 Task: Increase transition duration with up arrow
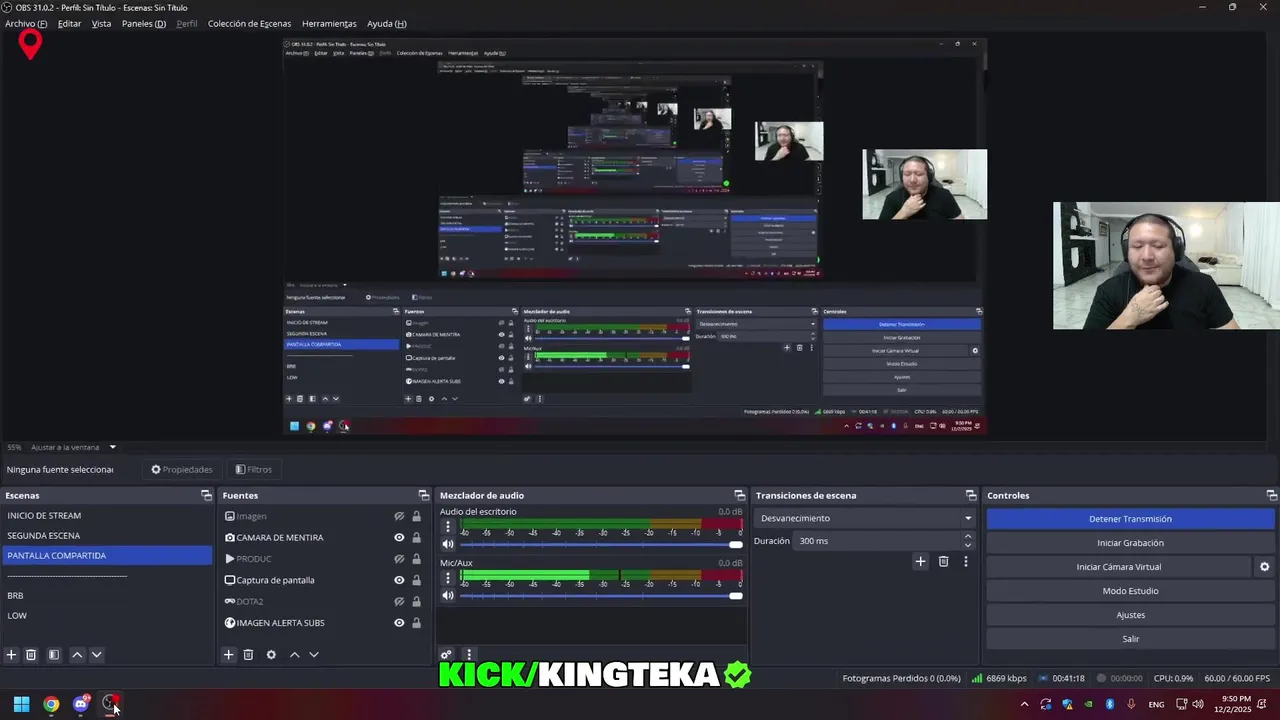[x=967, y=537]
